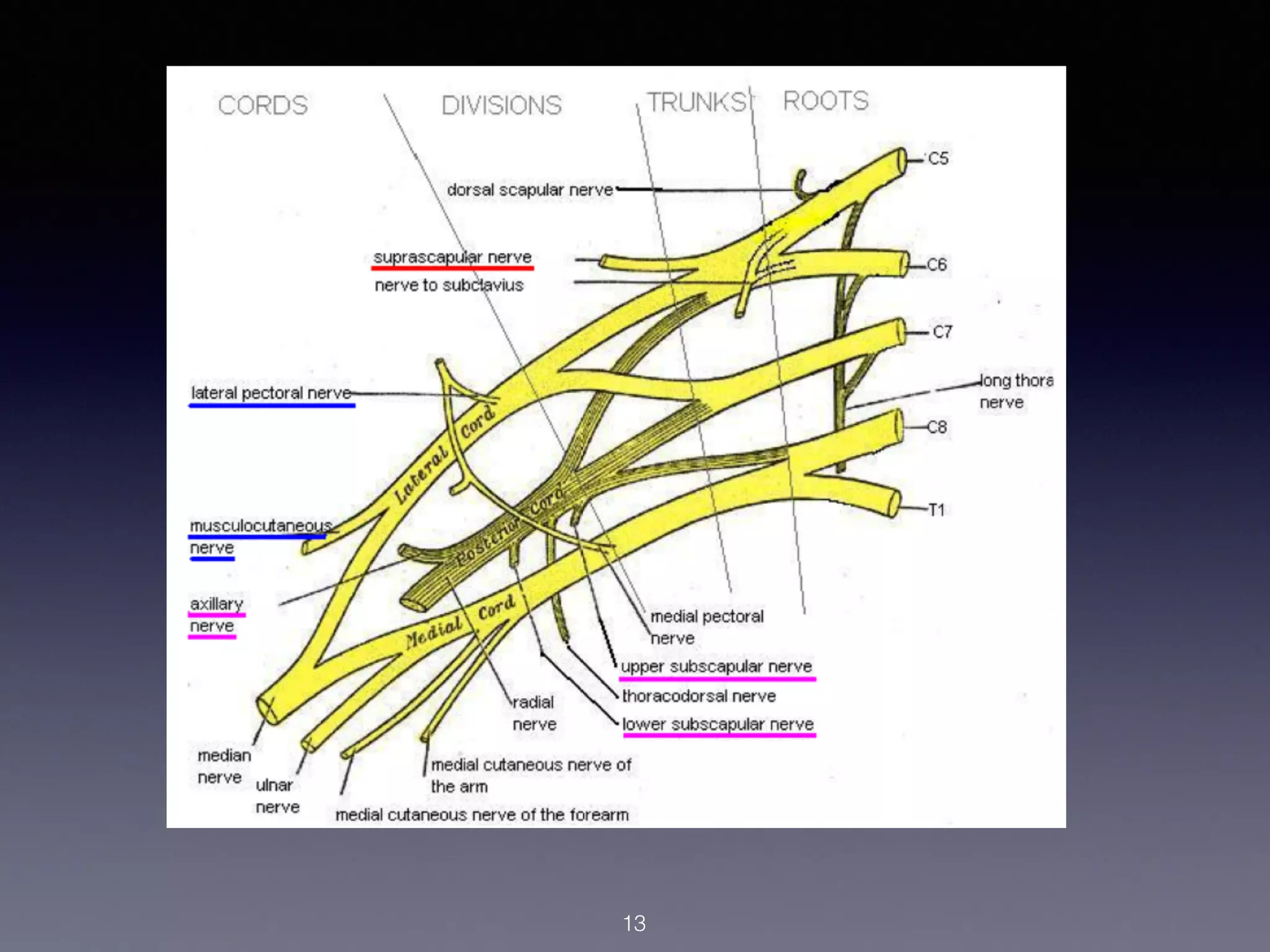Viewport: 1270px width, 952px height.
Task: Click the CORDS heading label
Action: click(x=263, y=105)
